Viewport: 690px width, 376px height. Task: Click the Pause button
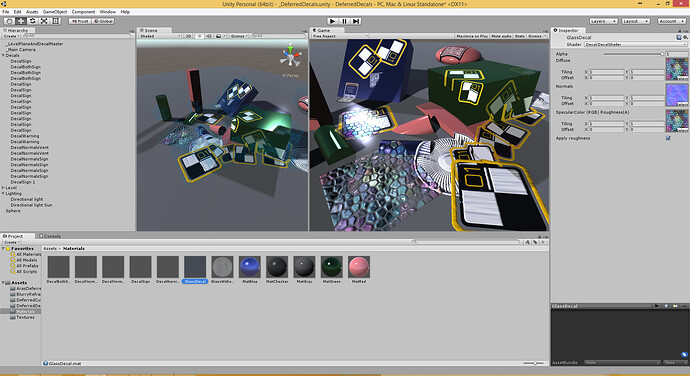coord(344,21)
